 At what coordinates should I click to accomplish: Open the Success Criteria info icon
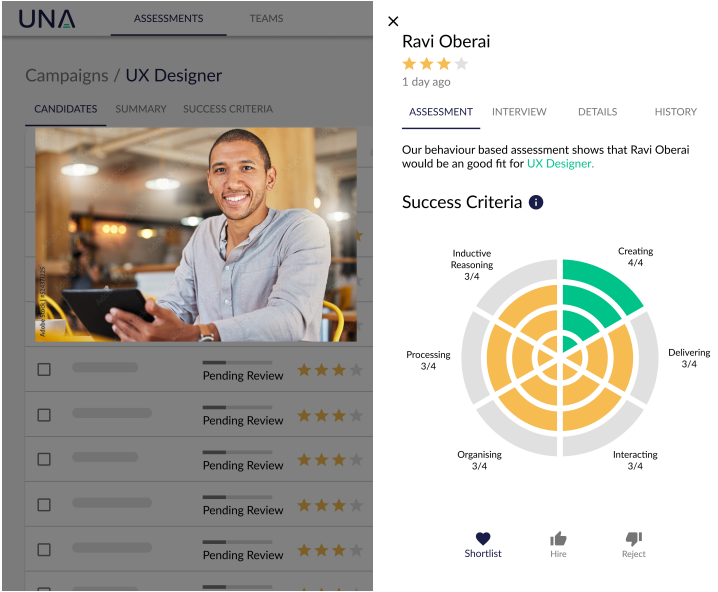click(x=536, y=202)
